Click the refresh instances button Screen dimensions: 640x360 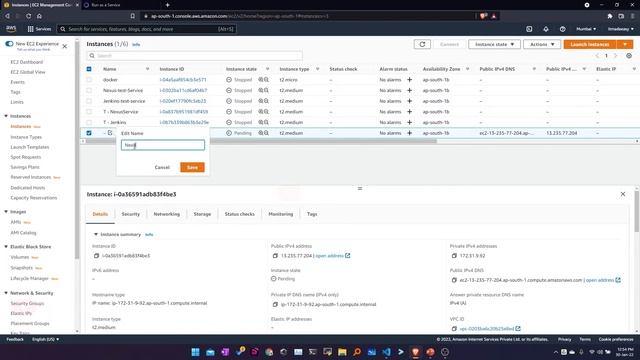click(422, 44)
